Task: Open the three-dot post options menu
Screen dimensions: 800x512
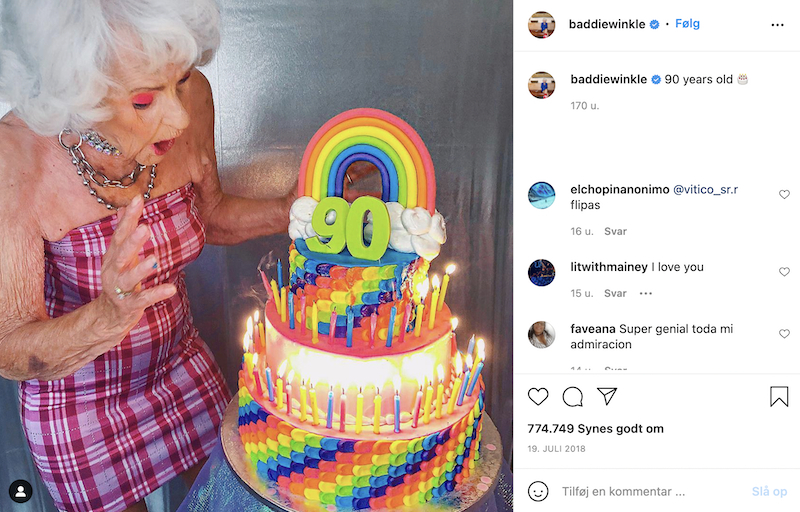Action: [777, 24]
